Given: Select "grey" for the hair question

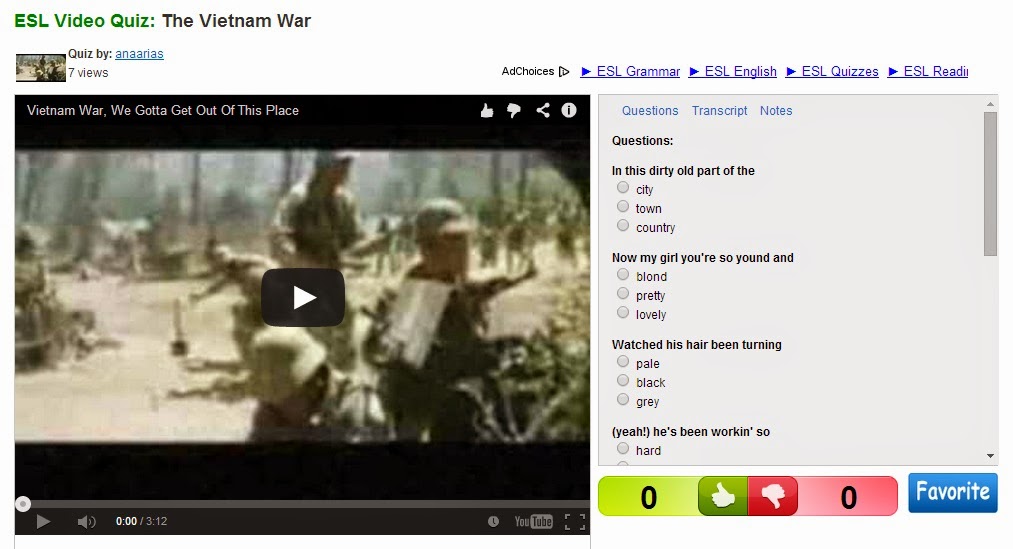Looking at the screenshot, I should (623, 399).
